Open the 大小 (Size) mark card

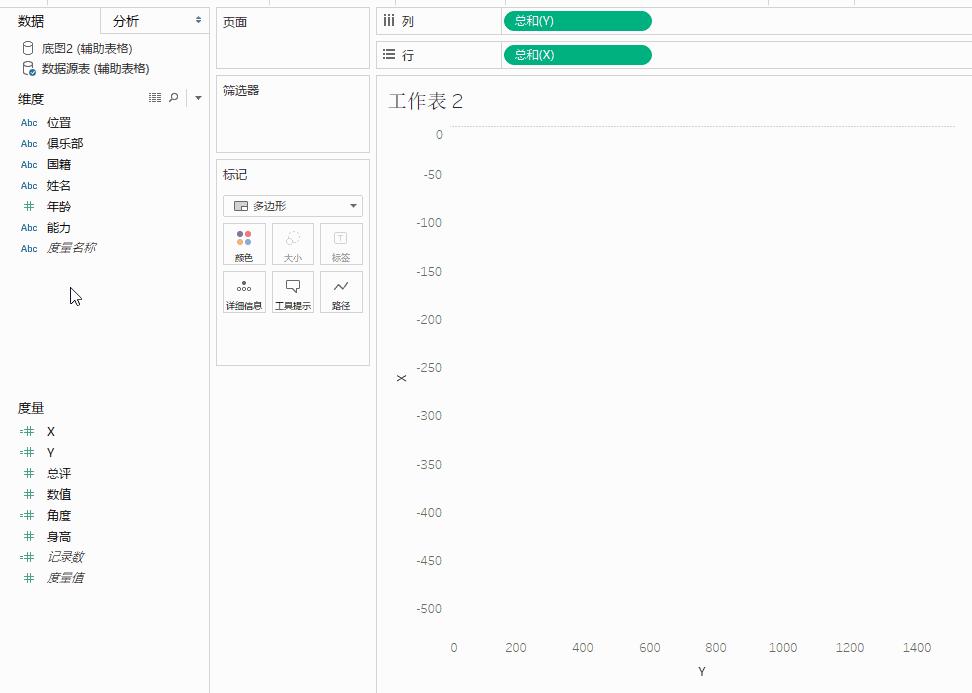(x=293, y=244)
